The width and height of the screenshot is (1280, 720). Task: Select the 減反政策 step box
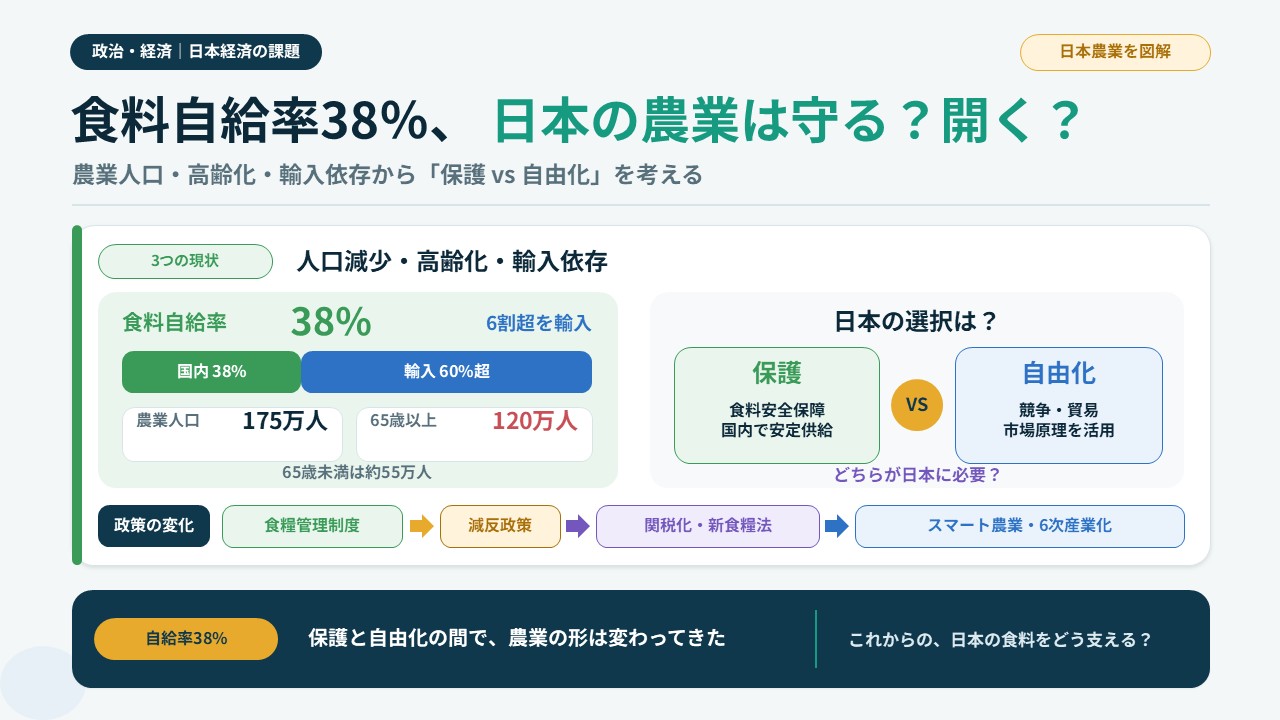tap(500, 526)
